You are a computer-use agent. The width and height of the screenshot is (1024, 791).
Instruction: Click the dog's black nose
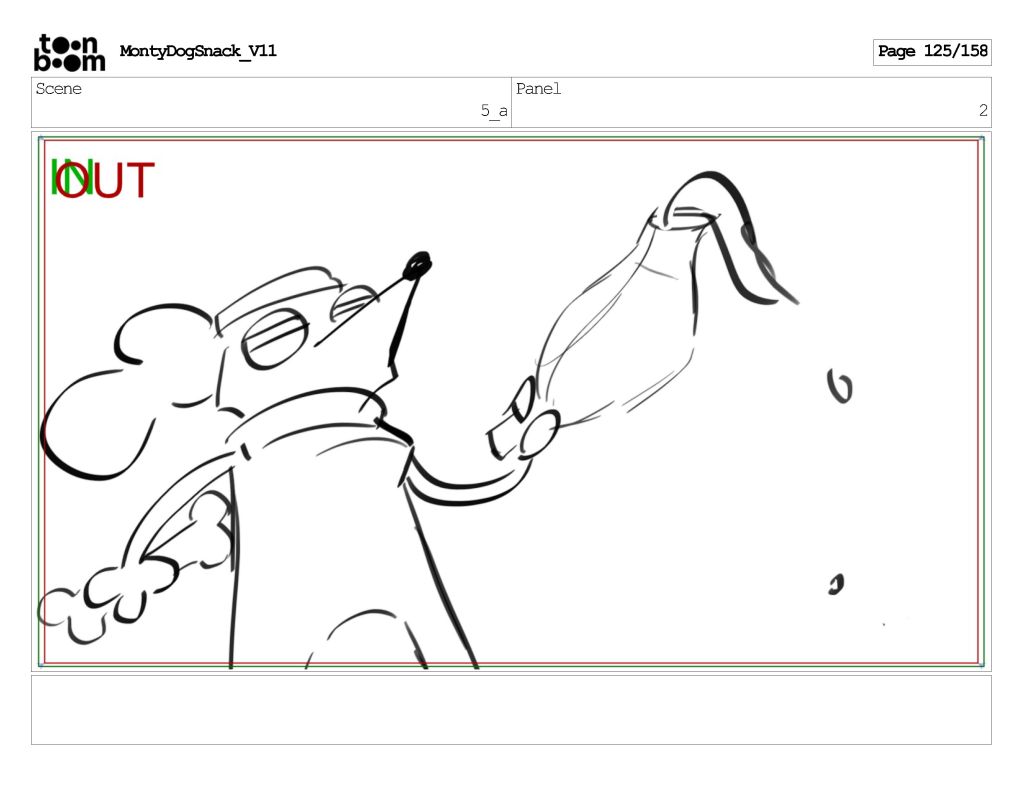pos(417,266)
